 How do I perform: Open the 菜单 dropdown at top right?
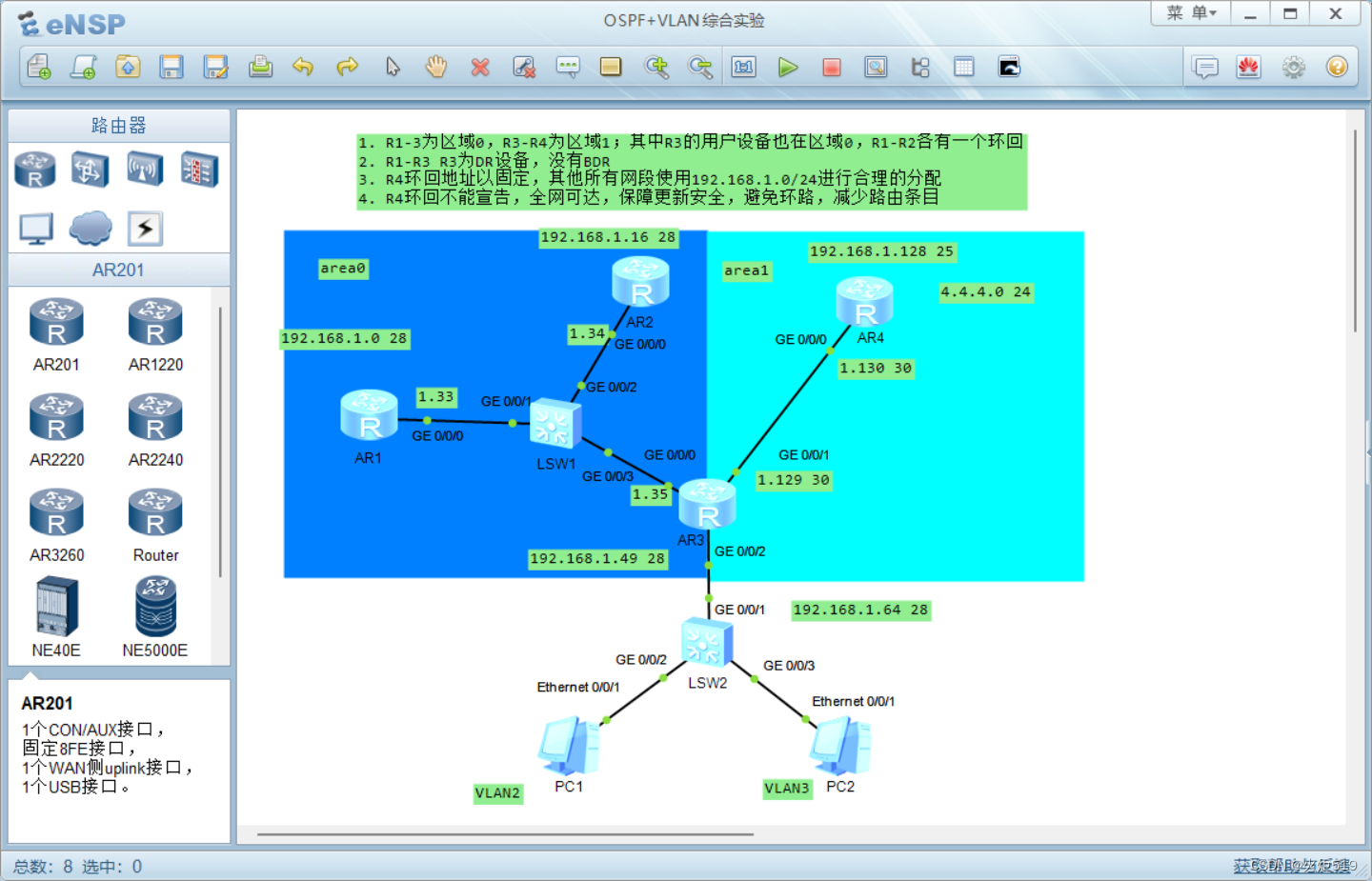[1189, 12]
